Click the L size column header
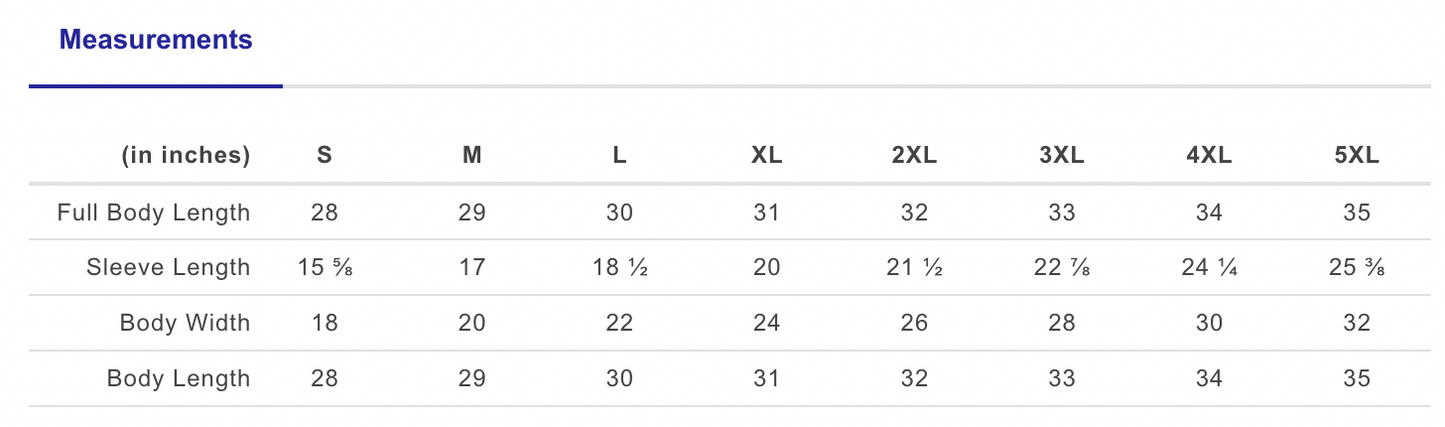Screen dimensions: 1445x427 tap(620, 156)
